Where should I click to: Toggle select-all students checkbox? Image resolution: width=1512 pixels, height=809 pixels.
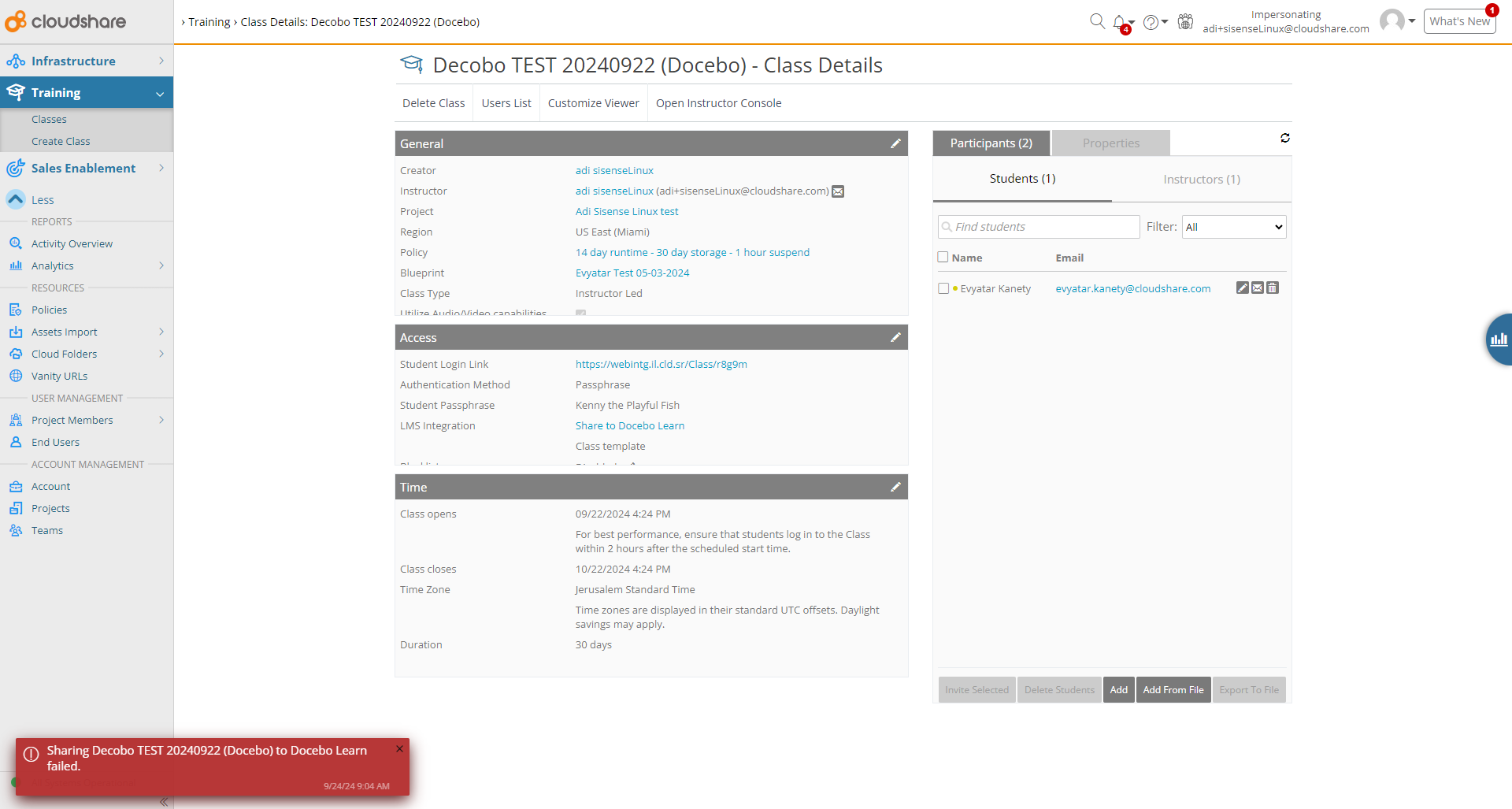tap(943, 257)
